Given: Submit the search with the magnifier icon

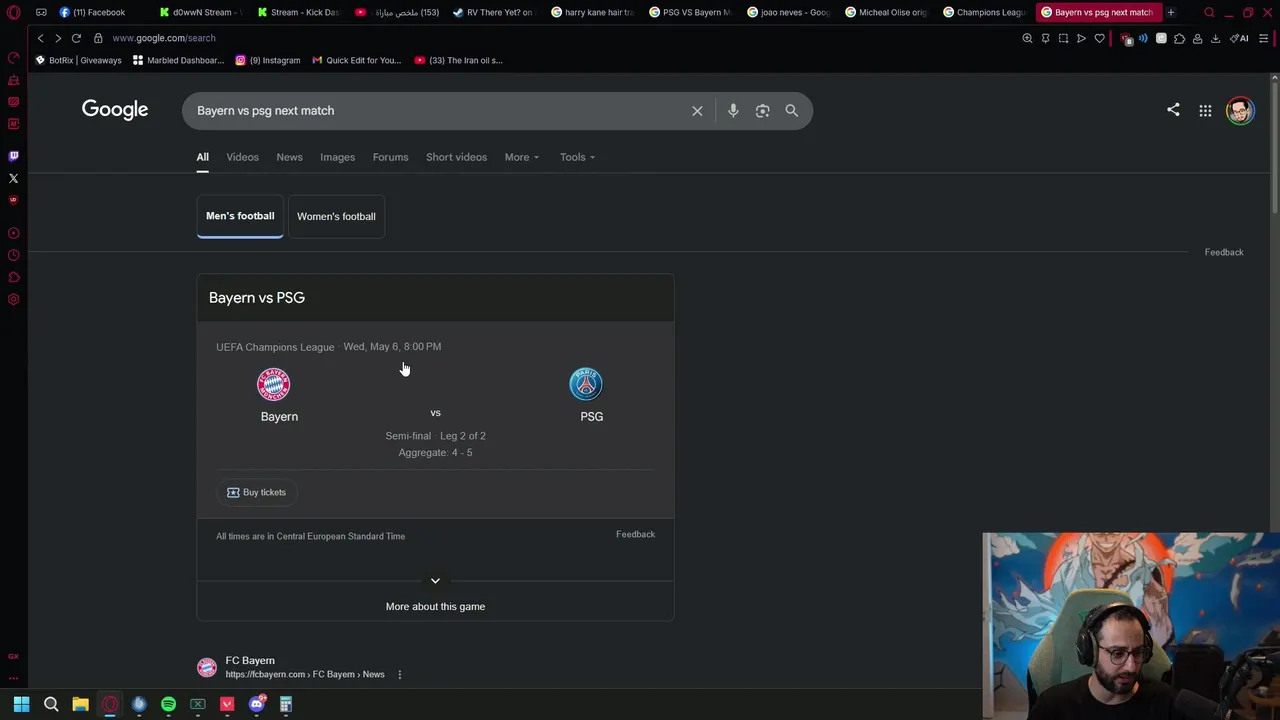Looking at the screenshot, I should [792, 111].
